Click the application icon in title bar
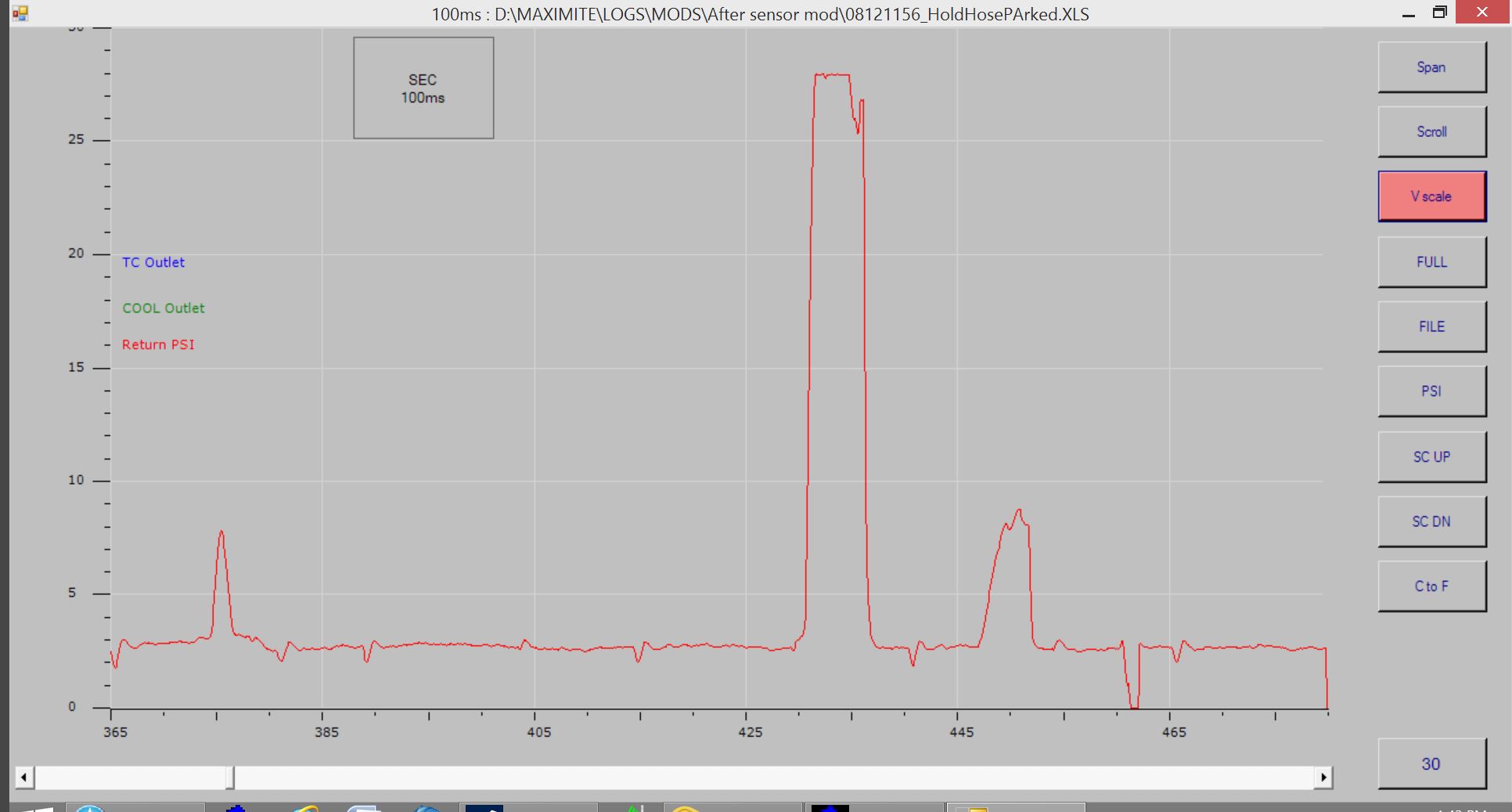The width and height of the screenshot is (1512, 812). 20,13
